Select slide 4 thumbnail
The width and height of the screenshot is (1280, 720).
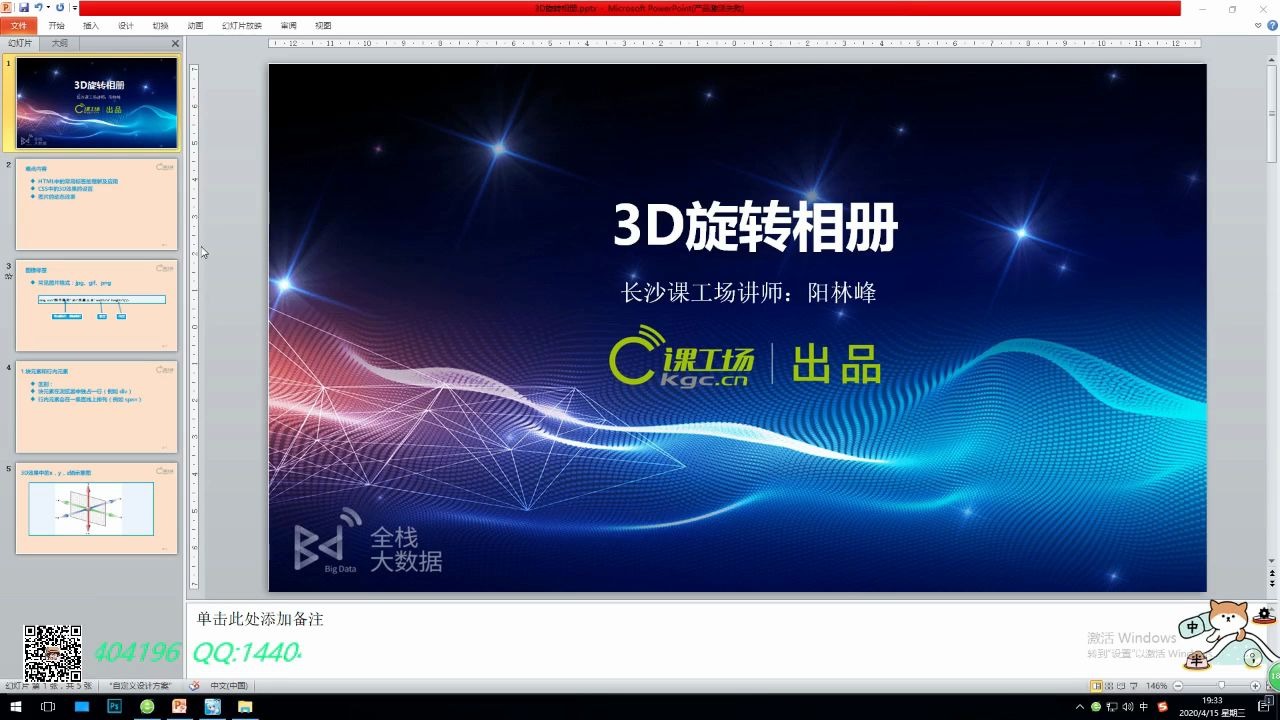97,407
